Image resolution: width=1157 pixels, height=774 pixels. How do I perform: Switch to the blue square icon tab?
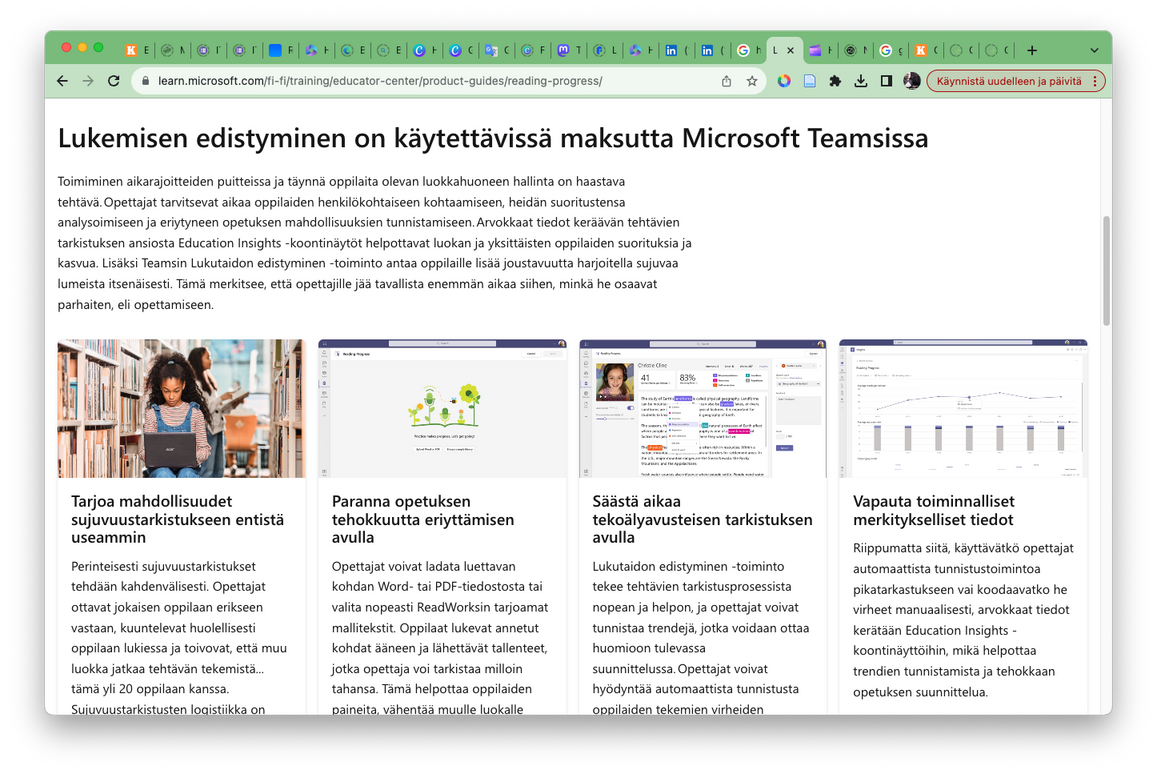281,50
